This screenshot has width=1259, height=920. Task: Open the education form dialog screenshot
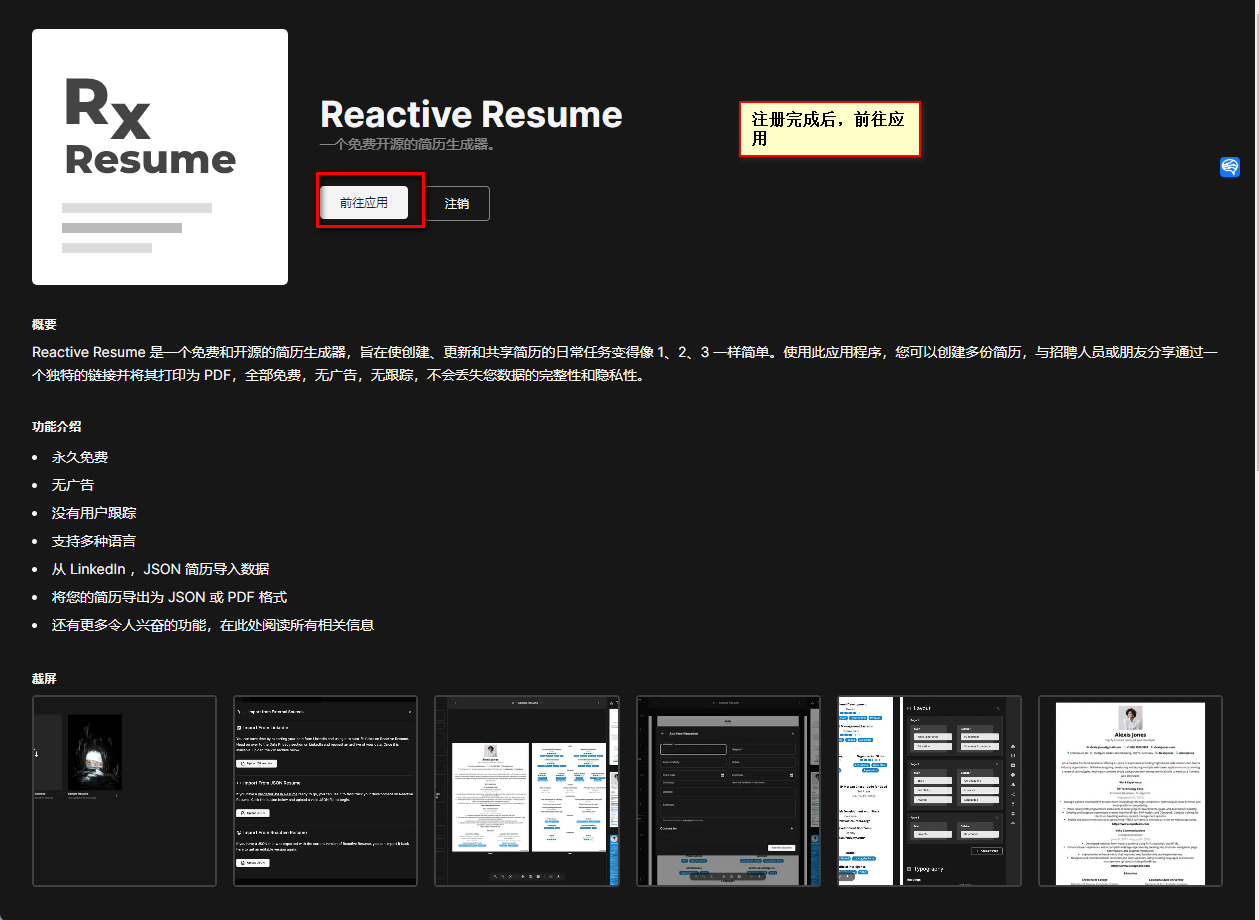(728, 790)
